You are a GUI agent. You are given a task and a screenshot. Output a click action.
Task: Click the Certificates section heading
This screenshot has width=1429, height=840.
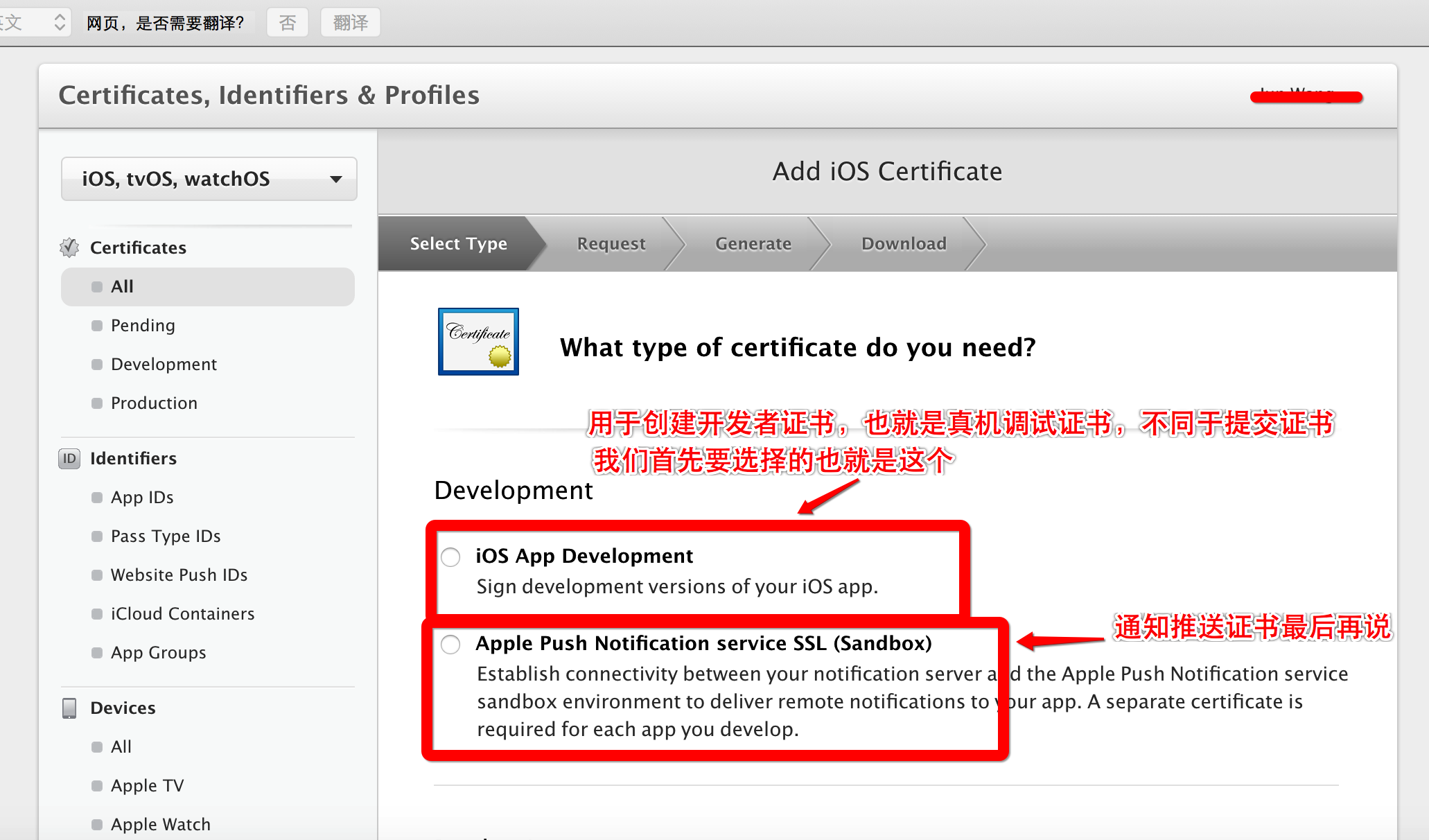[x=138, y=247]
